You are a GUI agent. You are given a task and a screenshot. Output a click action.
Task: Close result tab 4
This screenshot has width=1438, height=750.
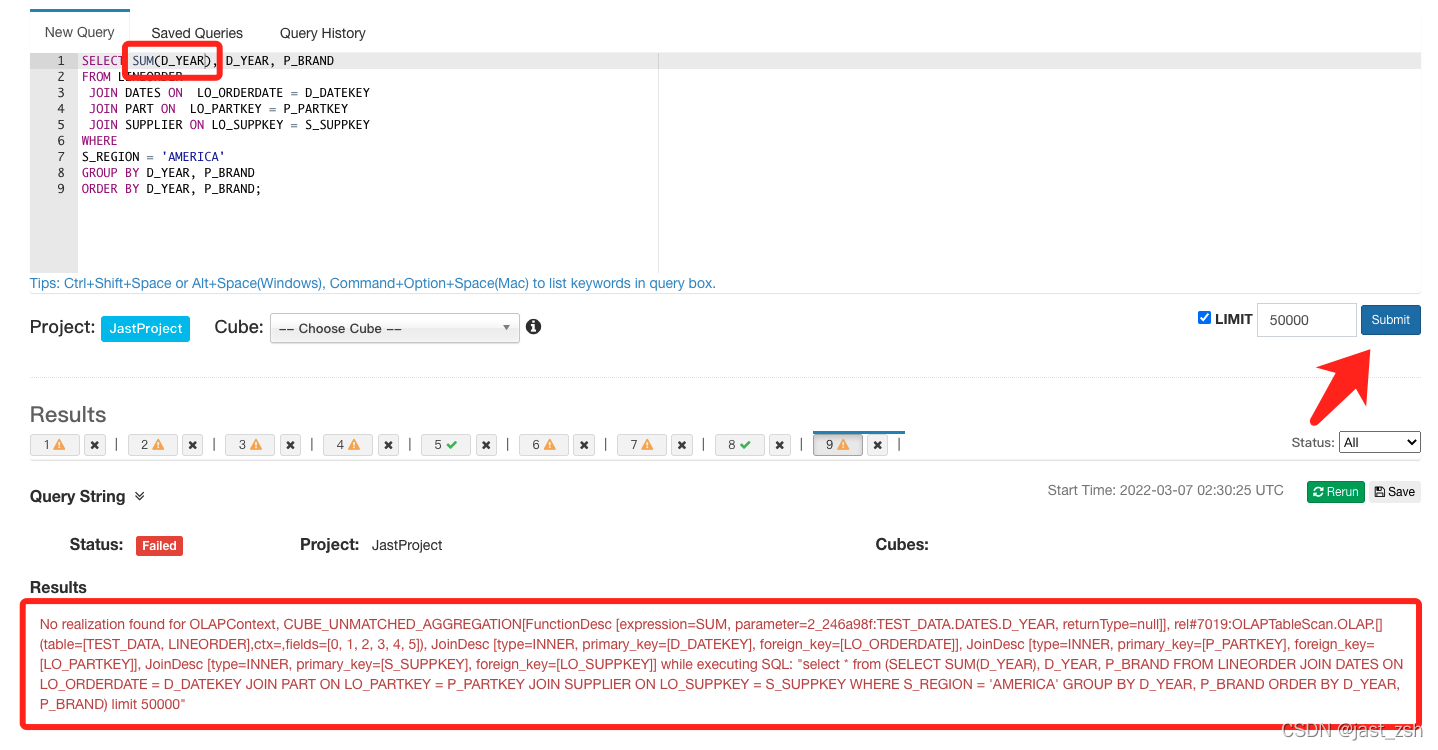[388, 445]
